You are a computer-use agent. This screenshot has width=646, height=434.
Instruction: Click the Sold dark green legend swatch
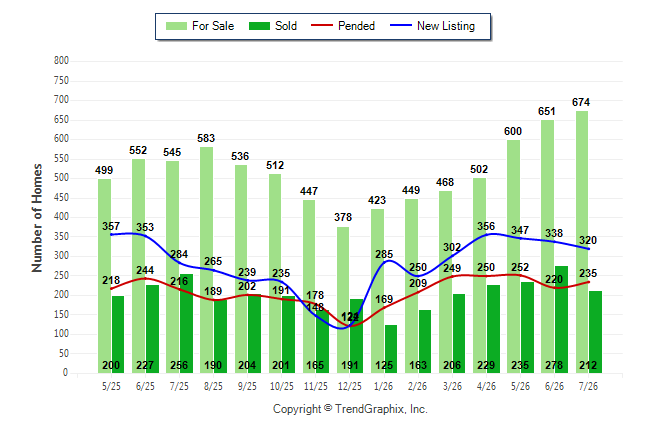259,26
